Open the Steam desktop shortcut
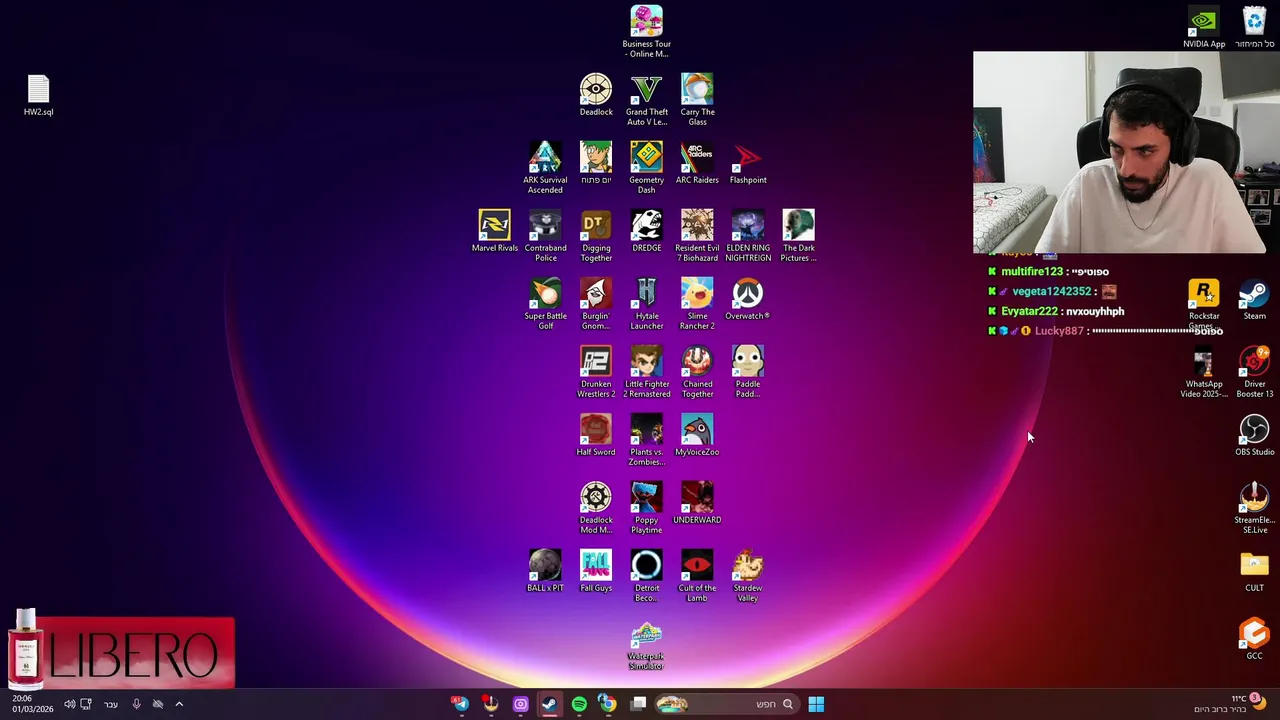Screen dimensions: 1280x720 coord(1254,299)
